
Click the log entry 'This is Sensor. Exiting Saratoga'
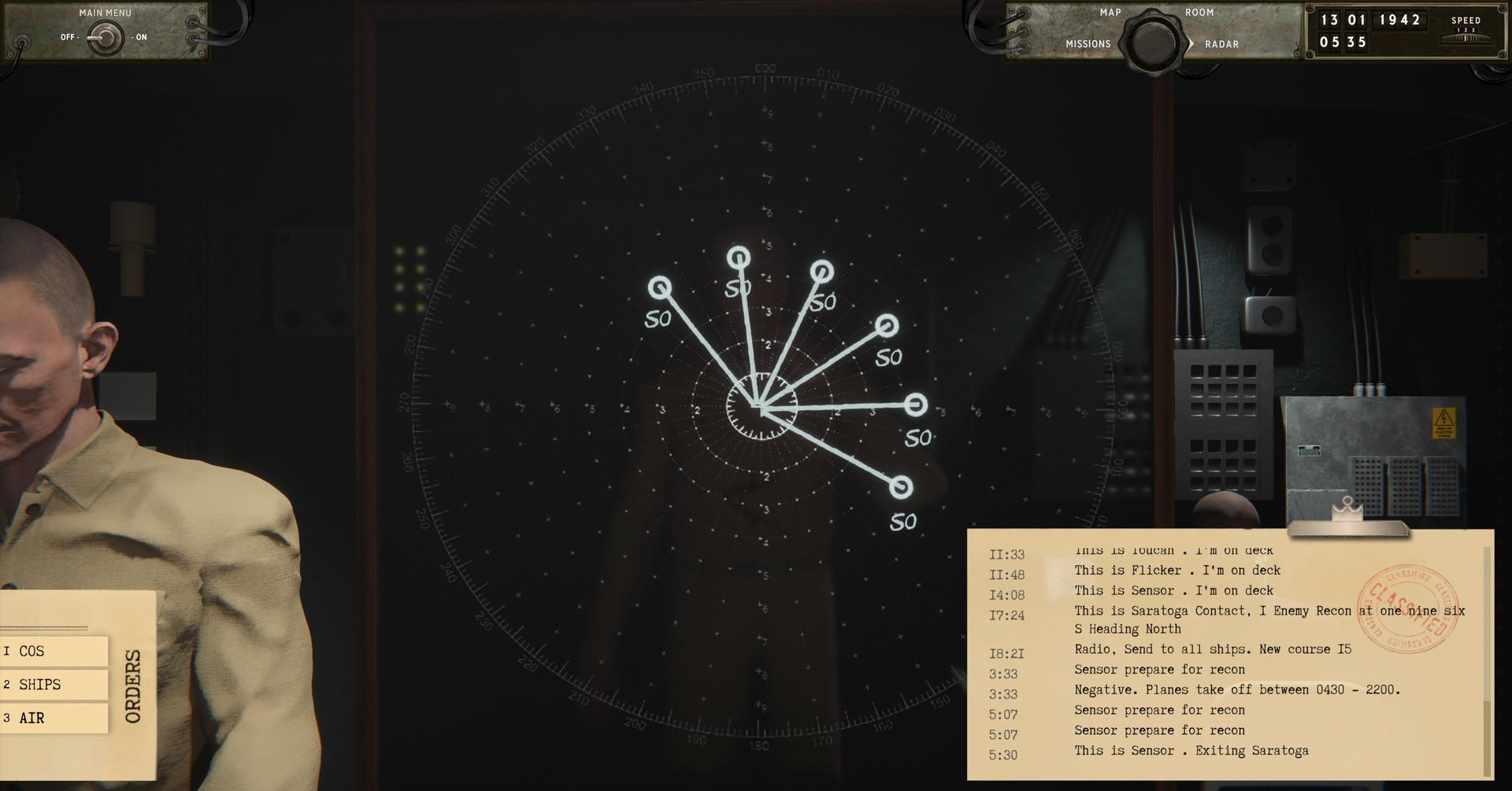click(x=1191, y=750)
